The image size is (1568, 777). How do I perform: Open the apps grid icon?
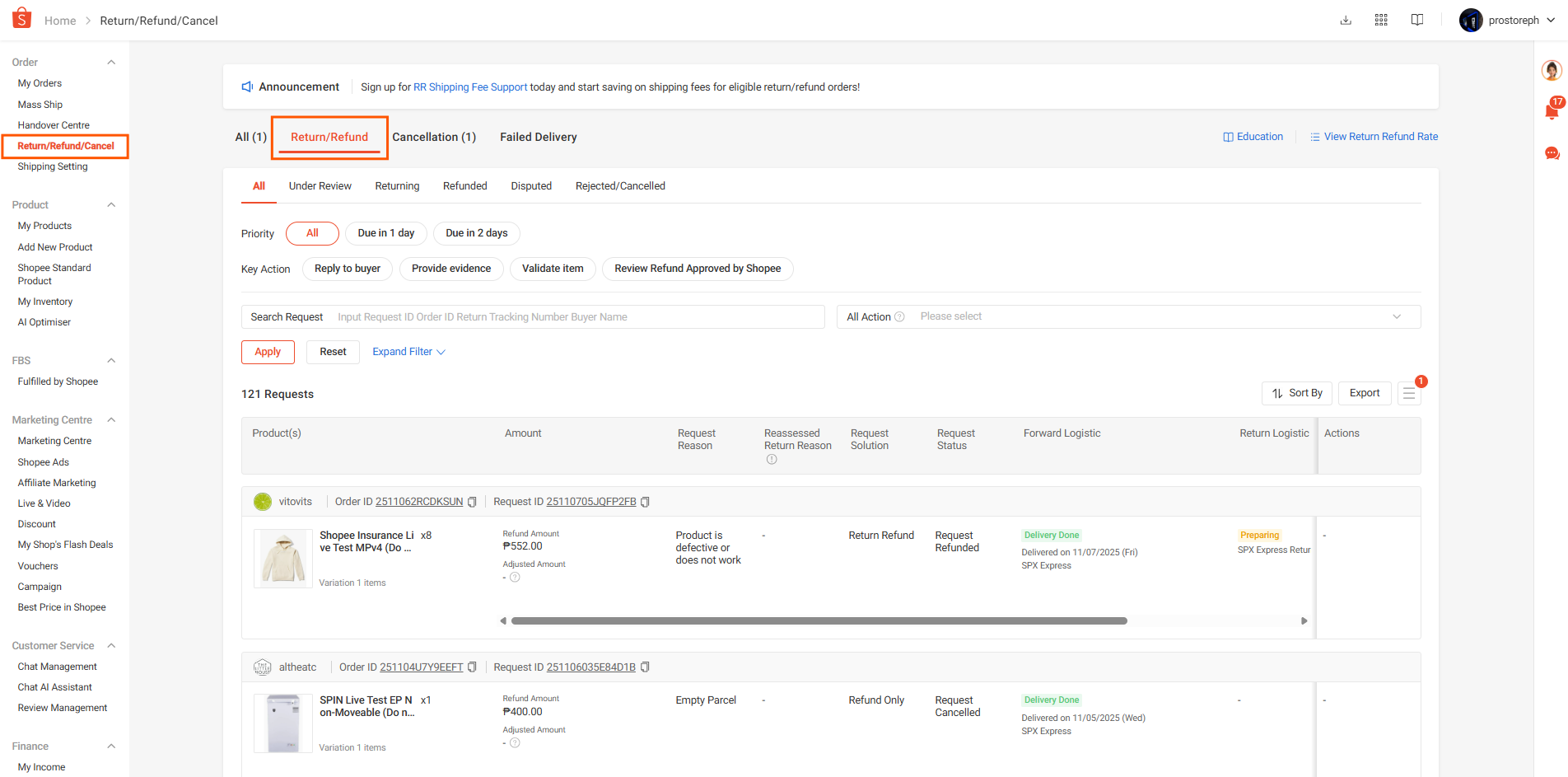pos(1381,20)
